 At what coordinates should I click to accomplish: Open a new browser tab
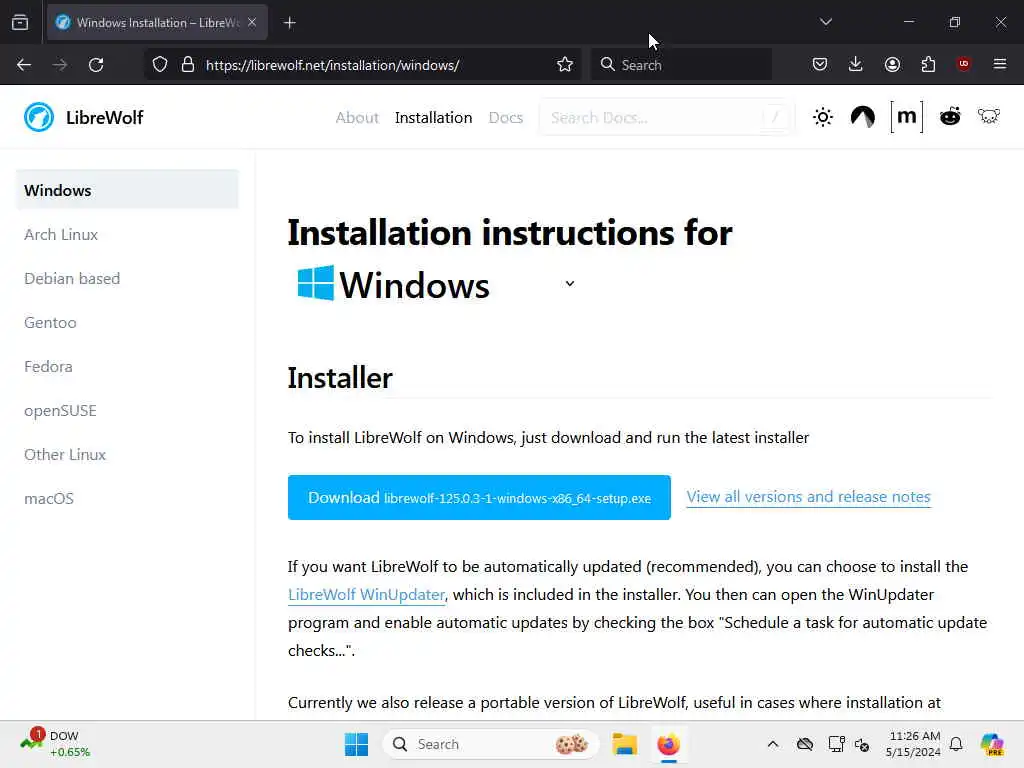[289, 23]
